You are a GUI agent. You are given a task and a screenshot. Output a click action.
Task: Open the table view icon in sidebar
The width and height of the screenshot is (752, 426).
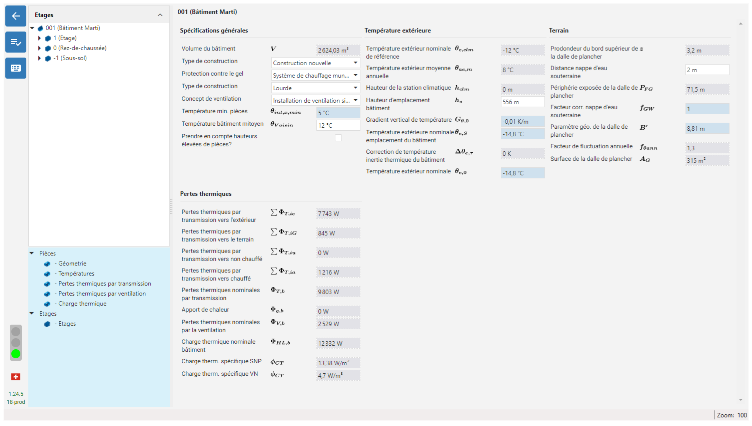(x=15, y=68)
